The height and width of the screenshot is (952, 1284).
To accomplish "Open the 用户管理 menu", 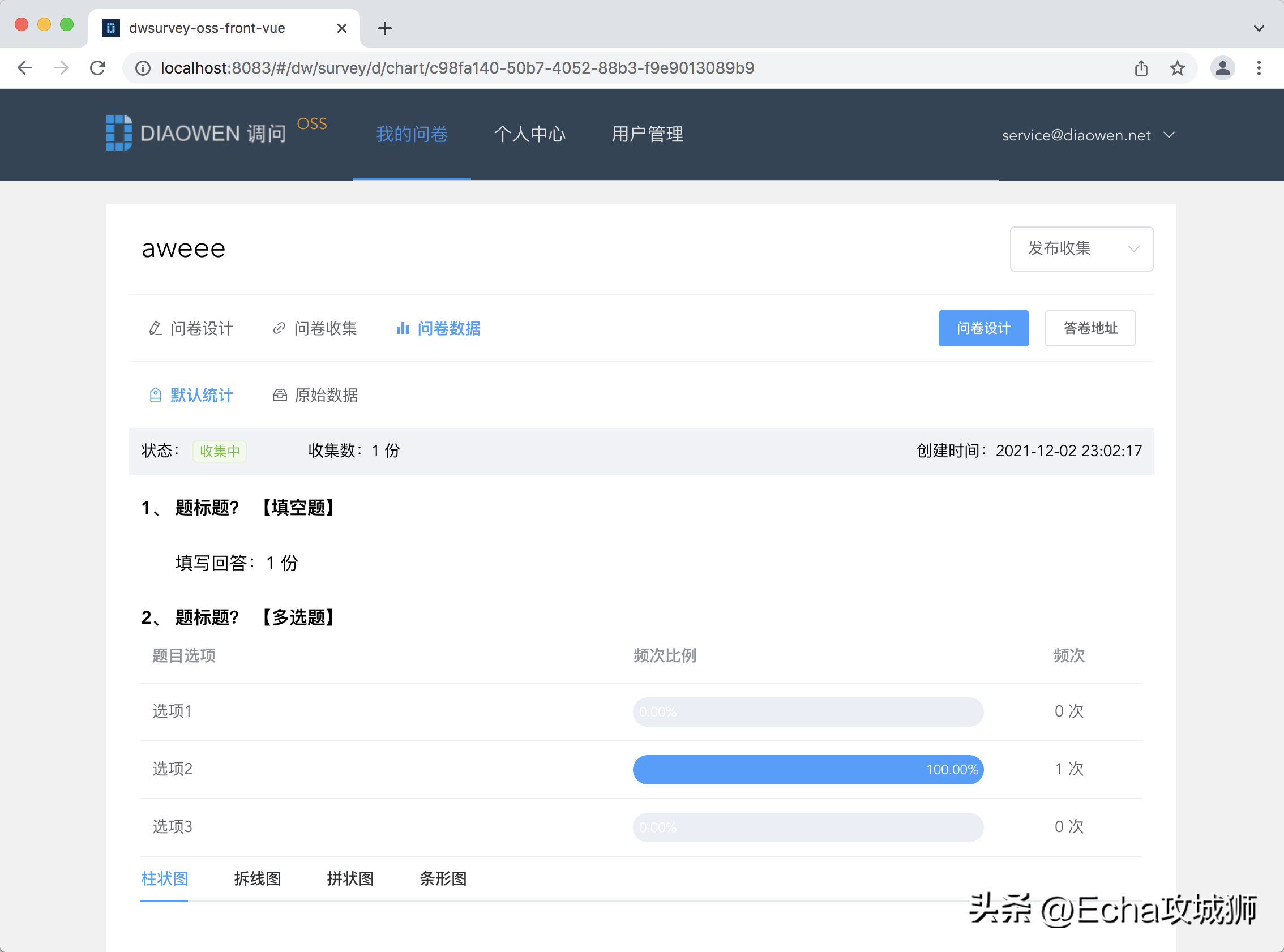I will (x=647, y=134).
